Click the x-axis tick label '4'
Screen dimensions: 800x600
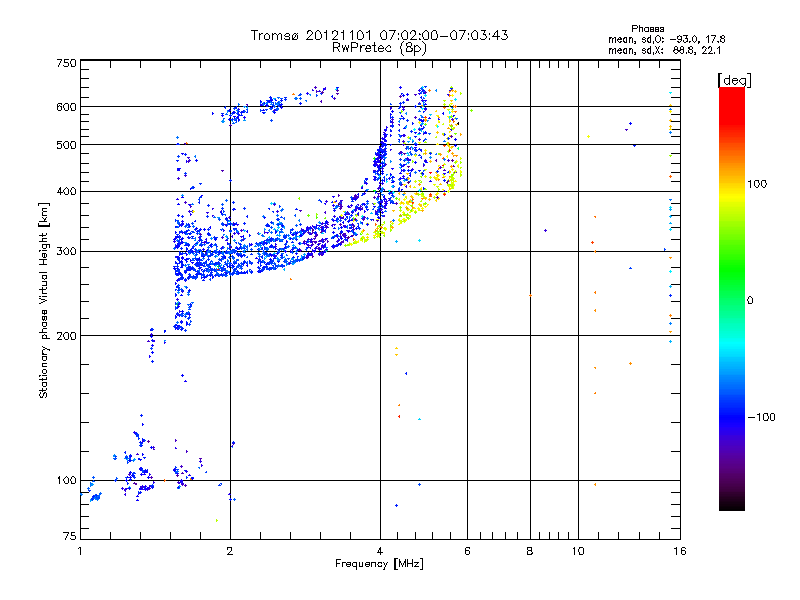point(380,551)
